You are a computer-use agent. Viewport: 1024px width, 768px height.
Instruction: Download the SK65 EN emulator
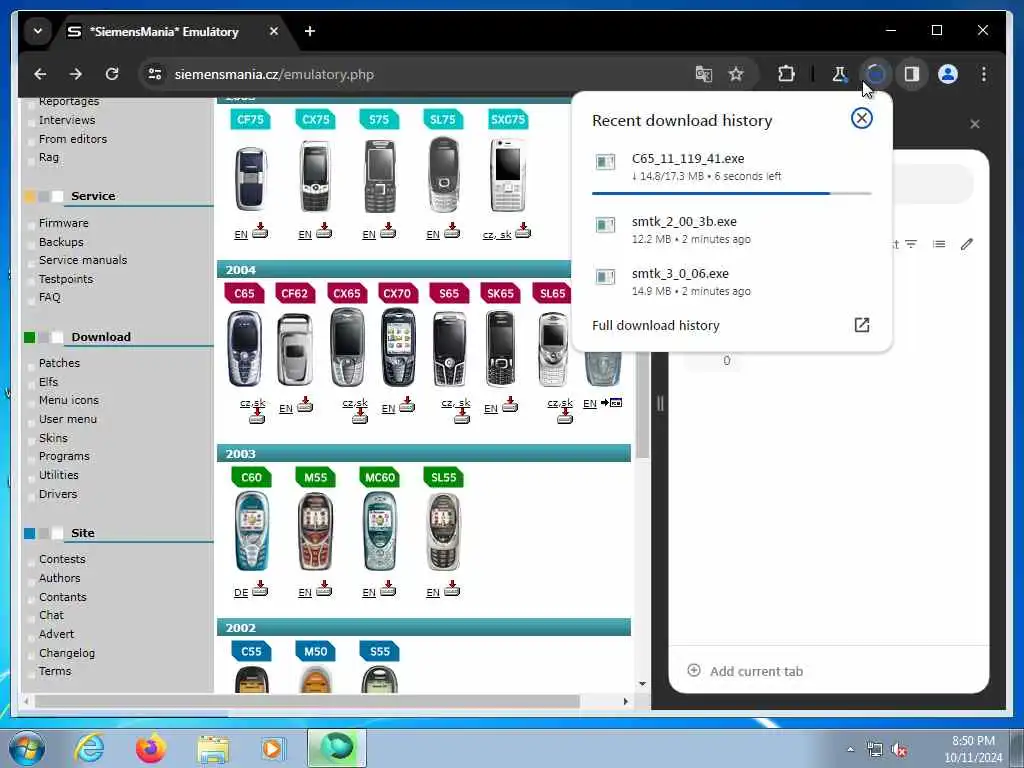pyautogui.click(x=510, y=406)
